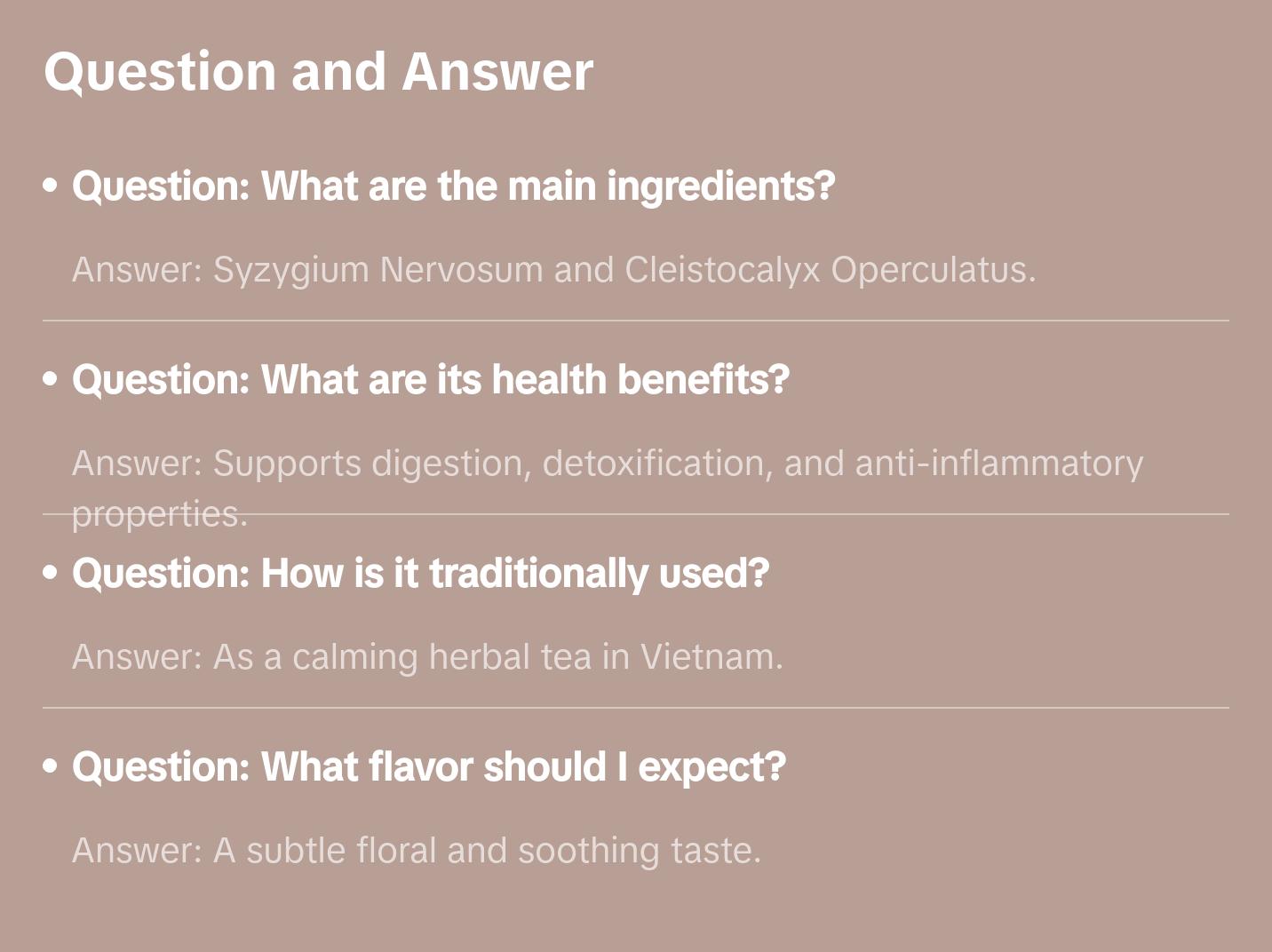Click the 'Question and Answer' heading
The image size is (1272, 952).
318,71
